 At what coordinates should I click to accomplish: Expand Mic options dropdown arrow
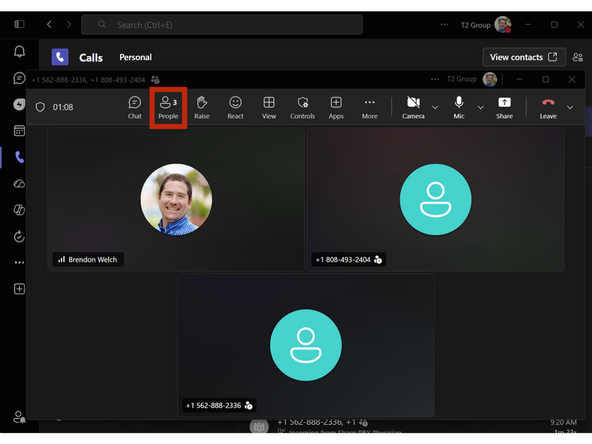[480, 108]
